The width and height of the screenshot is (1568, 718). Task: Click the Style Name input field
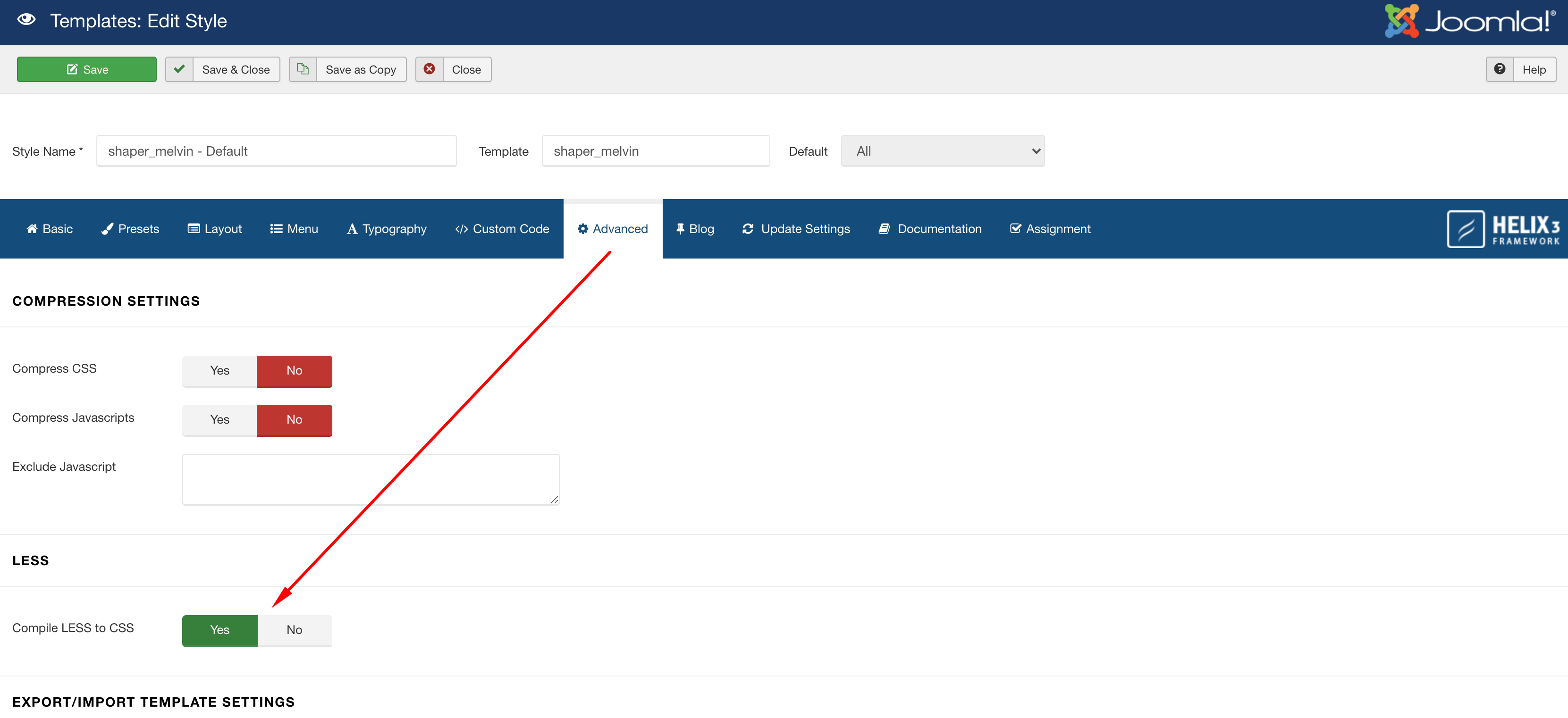tap(276, 151)
